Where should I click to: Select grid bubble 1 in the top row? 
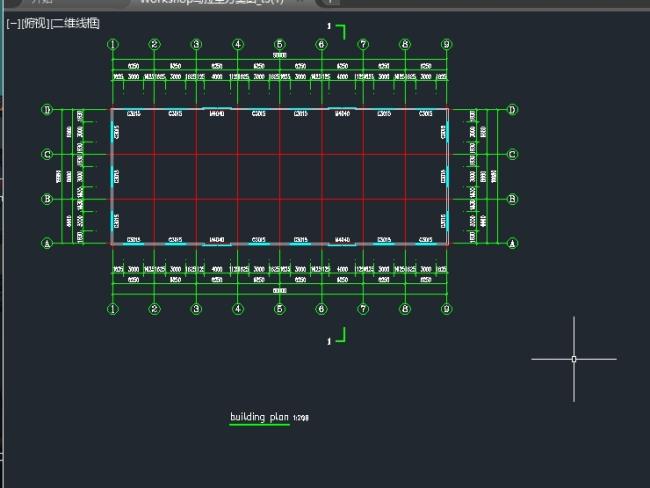113,44
